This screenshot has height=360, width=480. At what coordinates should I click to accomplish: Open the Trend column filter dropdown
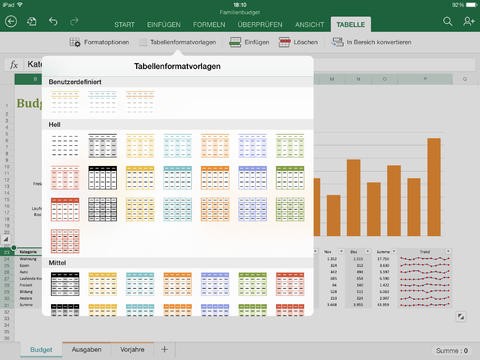(x=448, y=251)
